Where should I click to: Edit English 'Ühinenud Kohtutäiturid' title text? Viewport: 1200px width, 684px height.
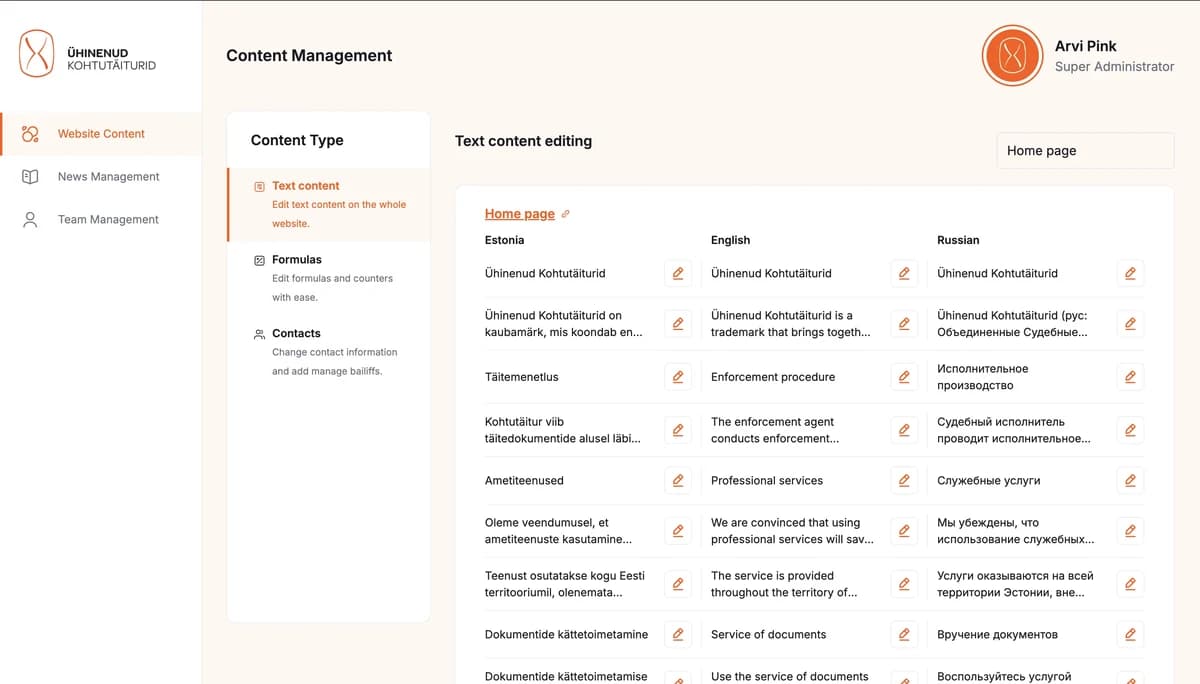point(904,273)
